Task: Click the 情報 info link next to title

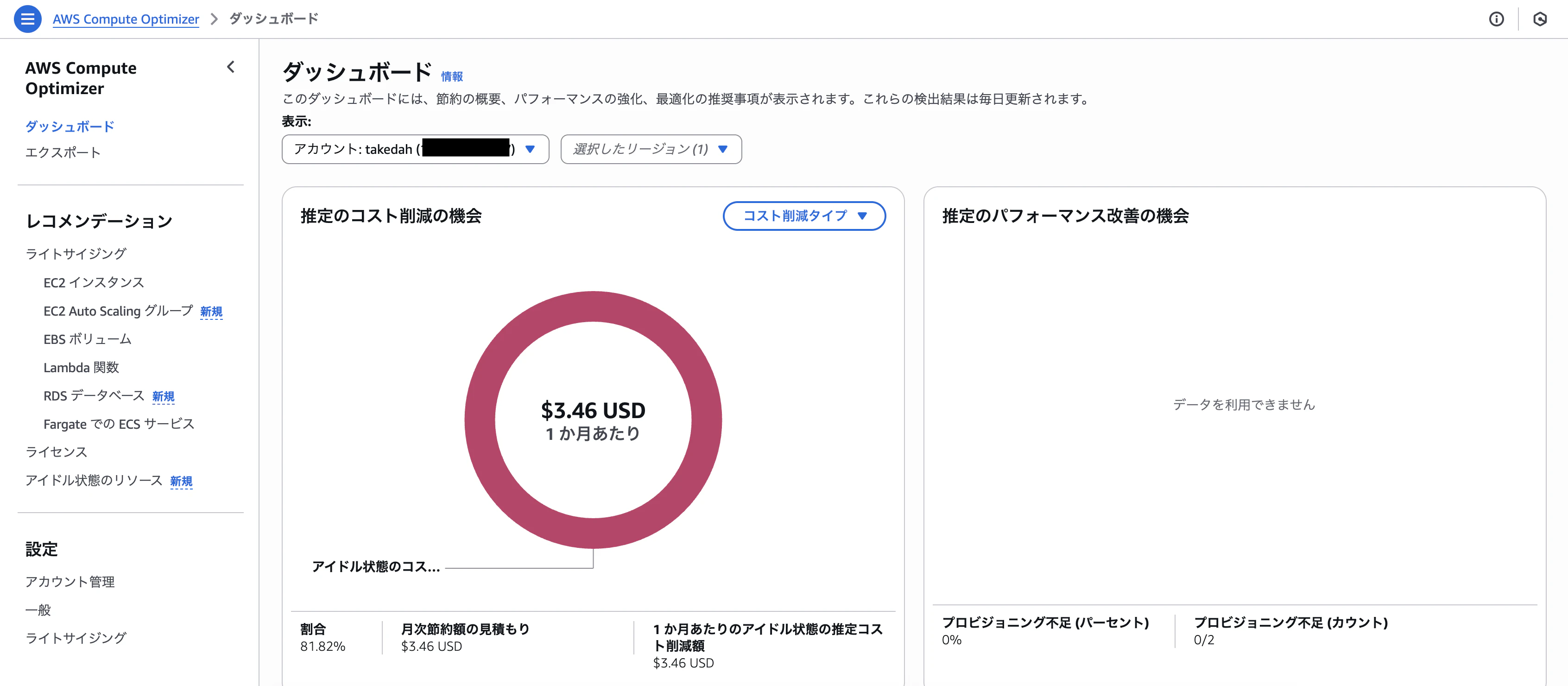Action: tap(452, 76)
